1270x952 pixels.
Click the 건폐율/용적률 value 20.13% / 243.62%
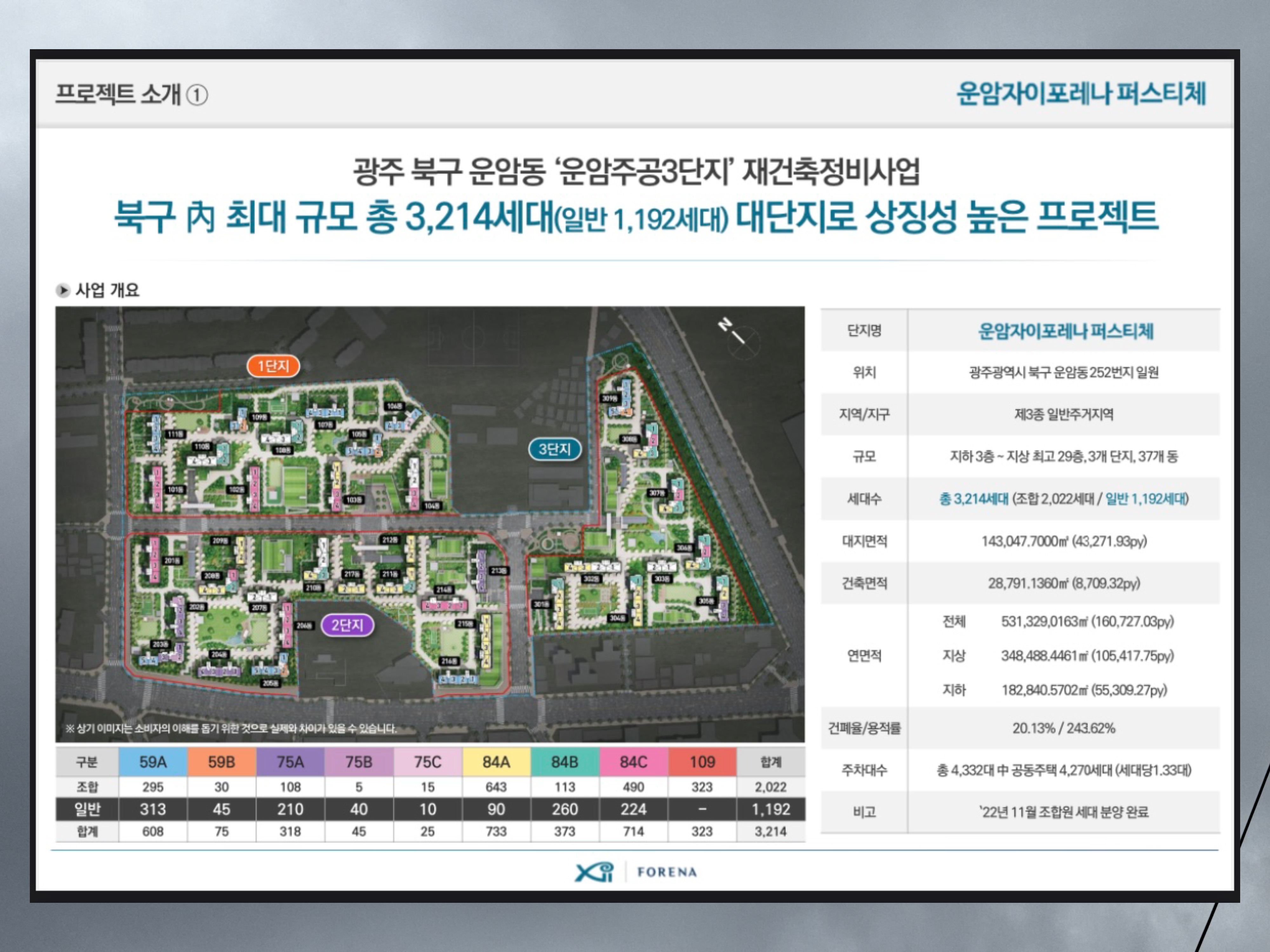pos(1064,728)
